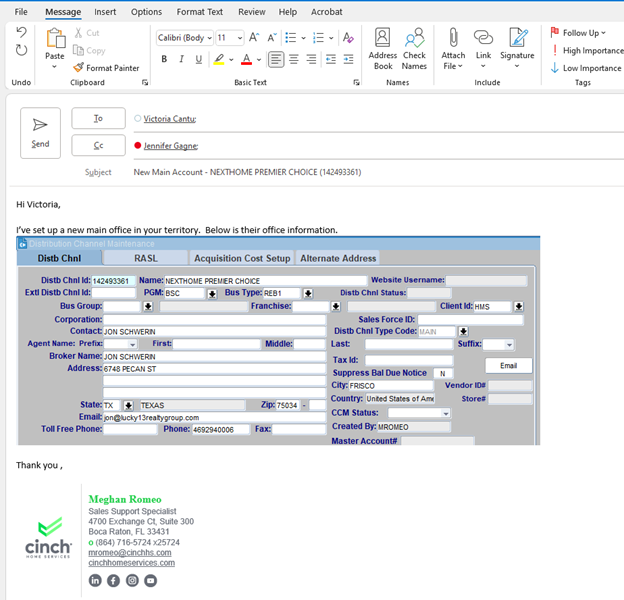Center align the text
The width and height of the screenshot is (624, 600).
pyautogui.click(x=294, y=60)
